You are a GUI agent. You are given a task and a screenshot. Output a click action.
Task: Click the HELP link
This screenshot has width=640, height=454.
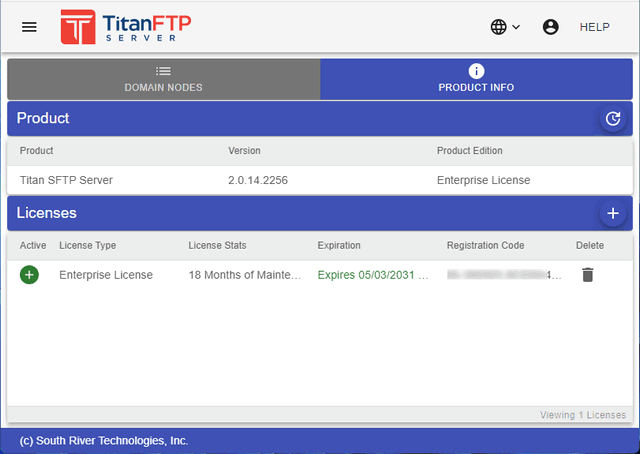[594, 27]
